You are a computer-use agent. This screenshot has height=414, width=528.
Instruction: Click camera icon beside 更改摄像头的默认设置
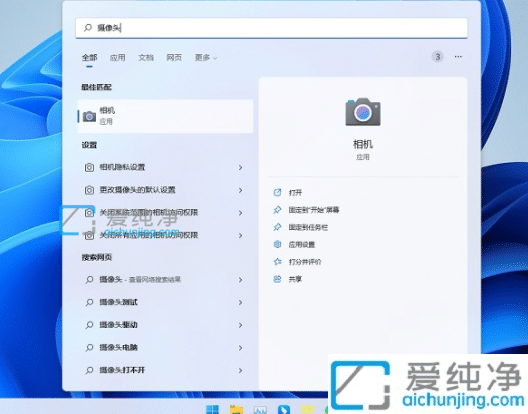coord(89,190)
